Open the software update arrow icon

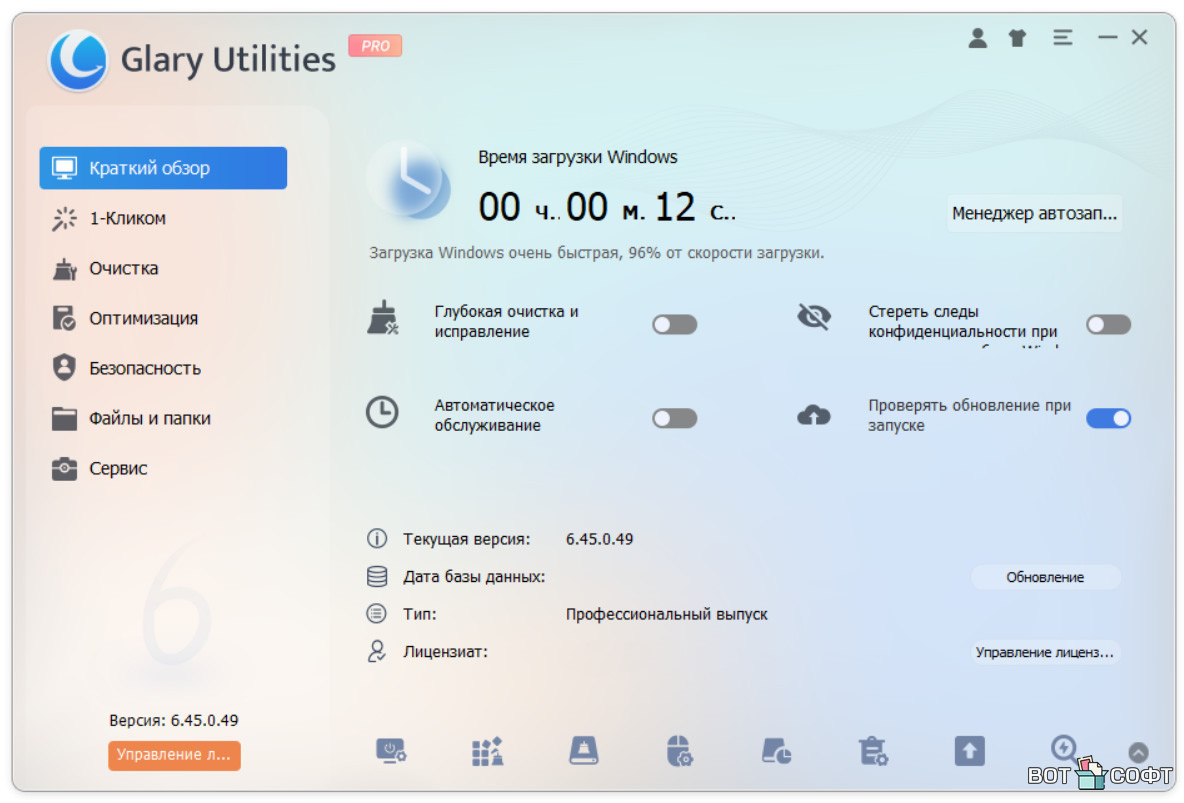970,752
